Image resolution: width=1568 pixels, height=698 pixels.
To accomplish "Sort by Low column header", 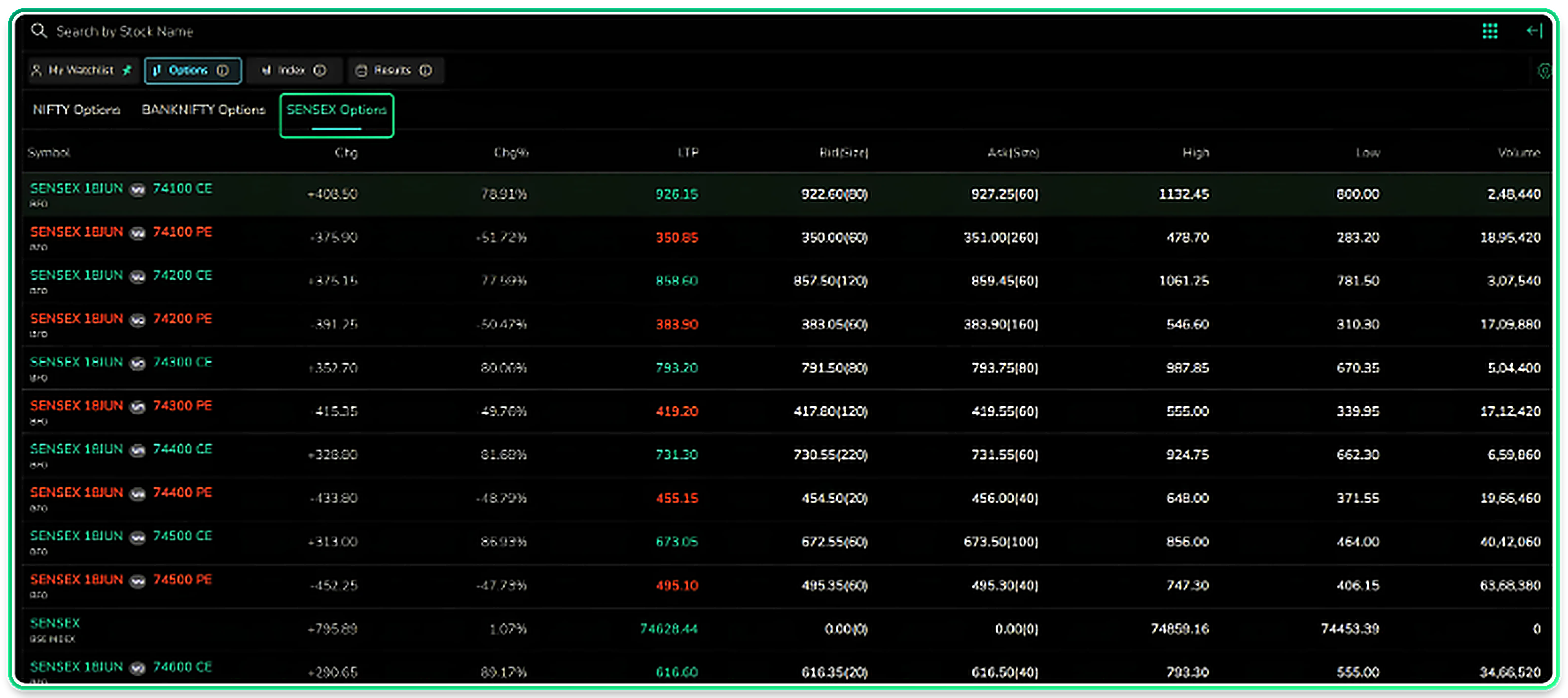I will pyautogui.click(x=1367, y=152).
